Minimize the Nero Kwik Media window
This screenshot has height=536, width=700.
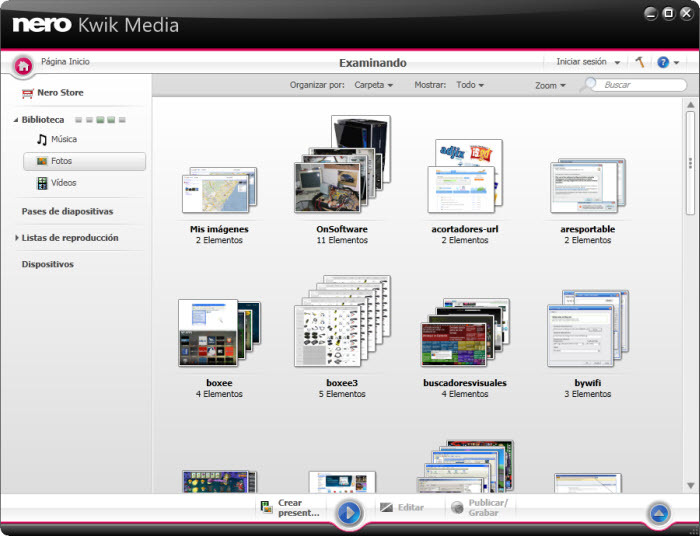click(651, 14)
